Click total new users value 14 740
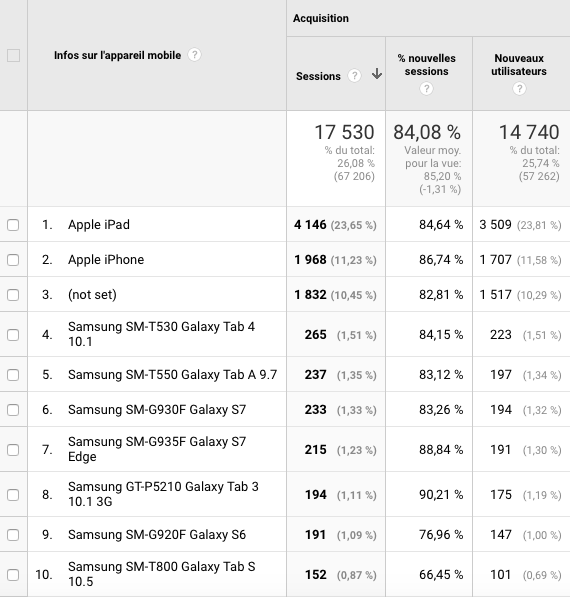Screen dimensions: 570x597 click(x=529, y=132)
